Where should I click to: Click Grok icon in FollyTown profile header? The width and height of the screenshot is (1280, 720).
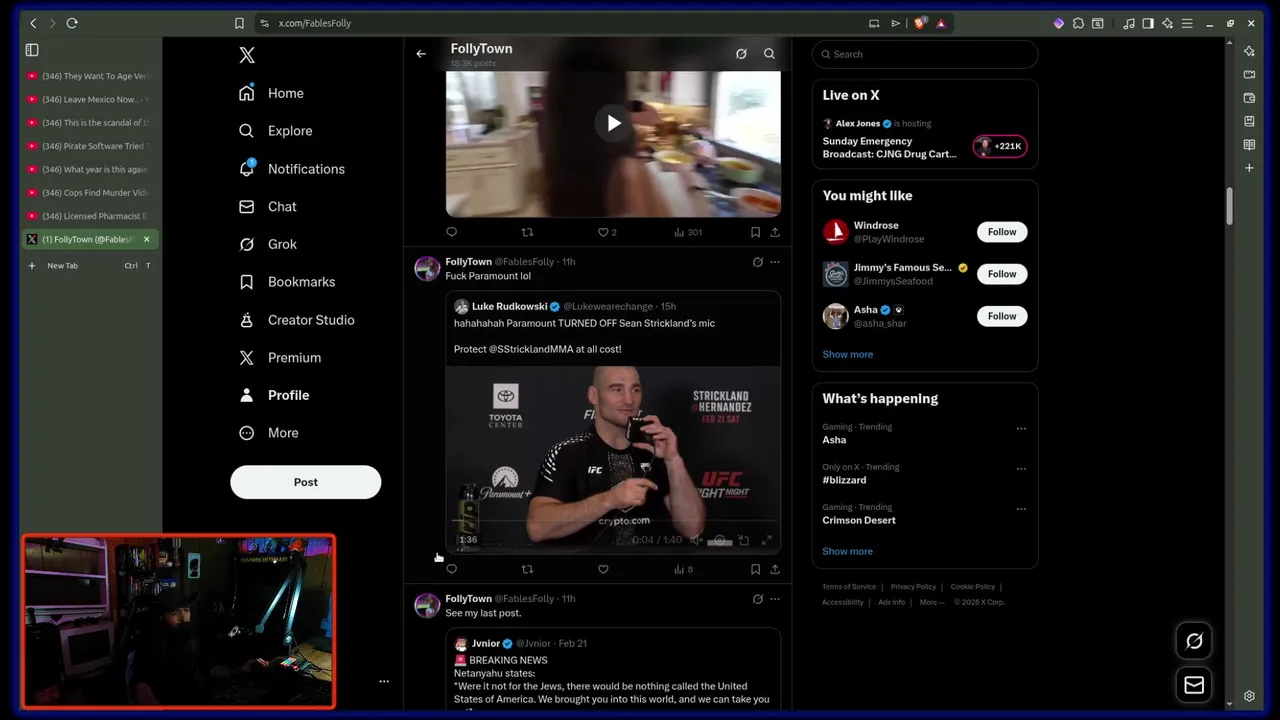click(x=741, y=54)
